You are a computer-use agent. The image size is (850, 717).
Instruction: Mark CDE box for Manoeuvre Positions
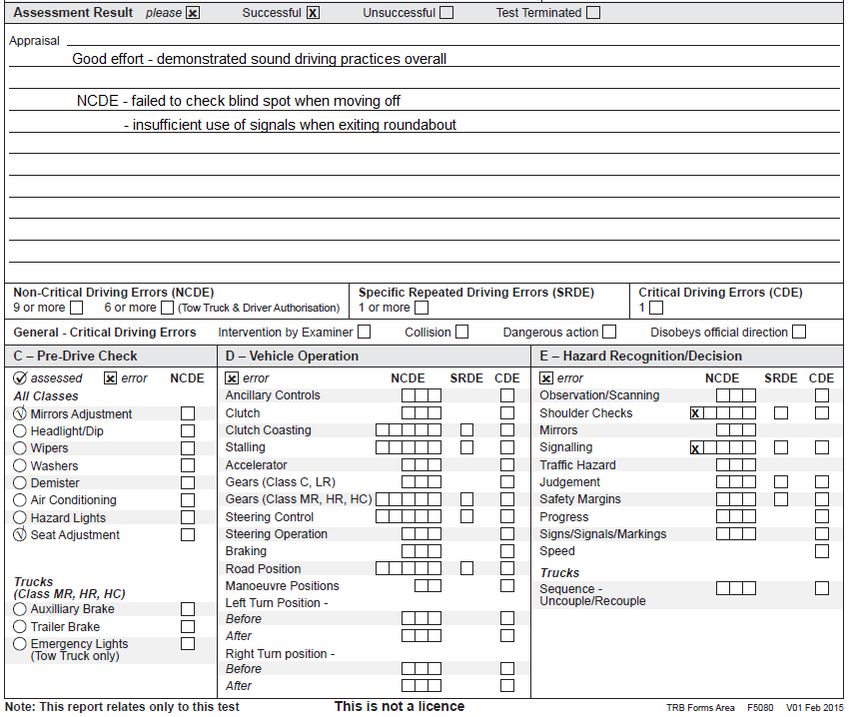point(507,586)
